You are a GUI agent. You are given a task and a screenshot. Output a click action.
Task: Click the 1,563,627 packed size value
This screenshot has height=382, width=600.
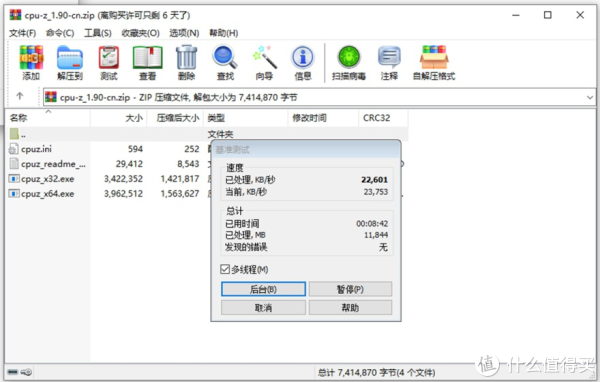point(180,194)
